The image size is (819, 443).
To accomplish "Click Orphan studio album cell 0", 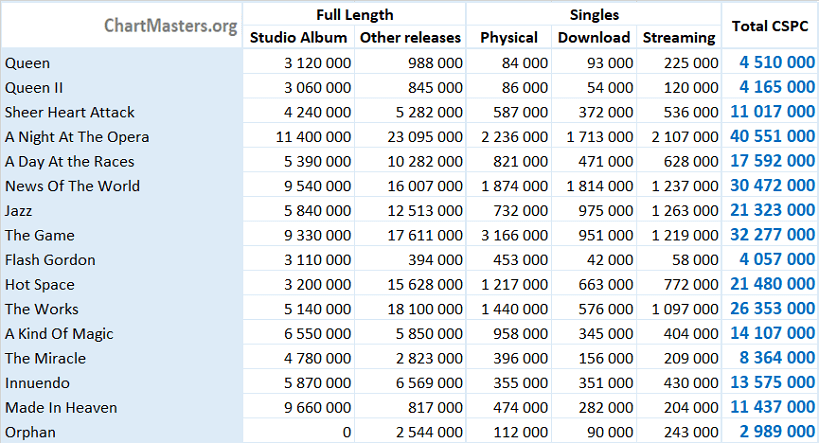I will pyautogui.click(x=347, y=432).
